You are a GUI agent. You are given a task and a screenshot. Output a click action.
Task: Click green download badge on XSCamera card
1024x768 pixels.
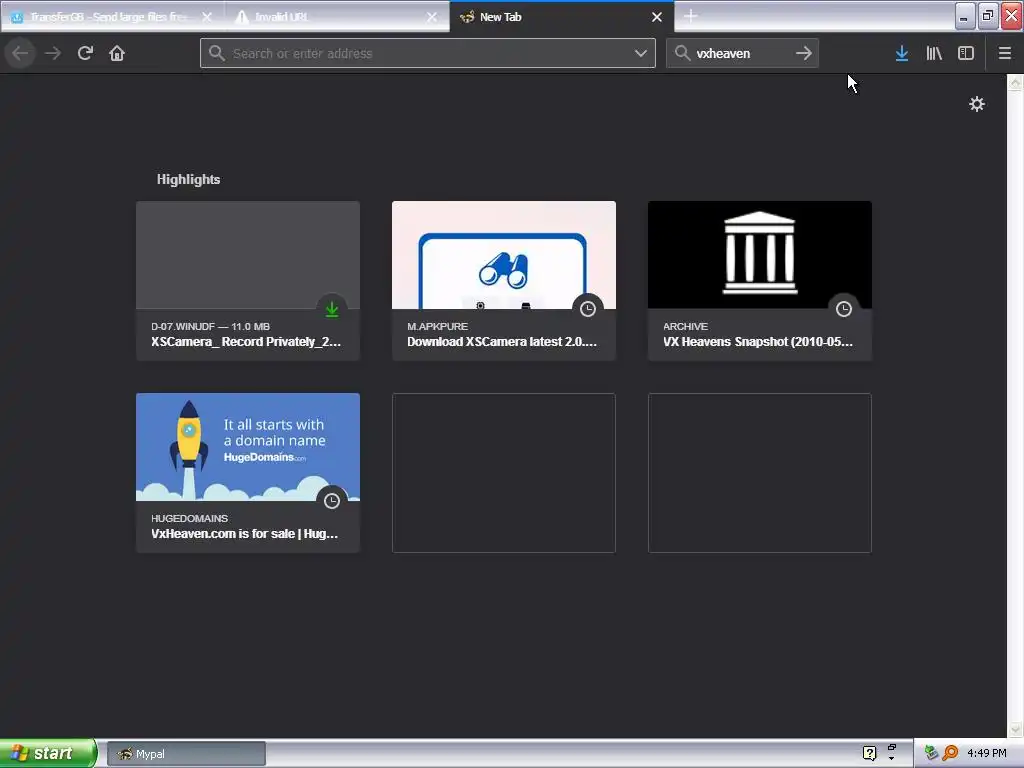tap(332, 309)
